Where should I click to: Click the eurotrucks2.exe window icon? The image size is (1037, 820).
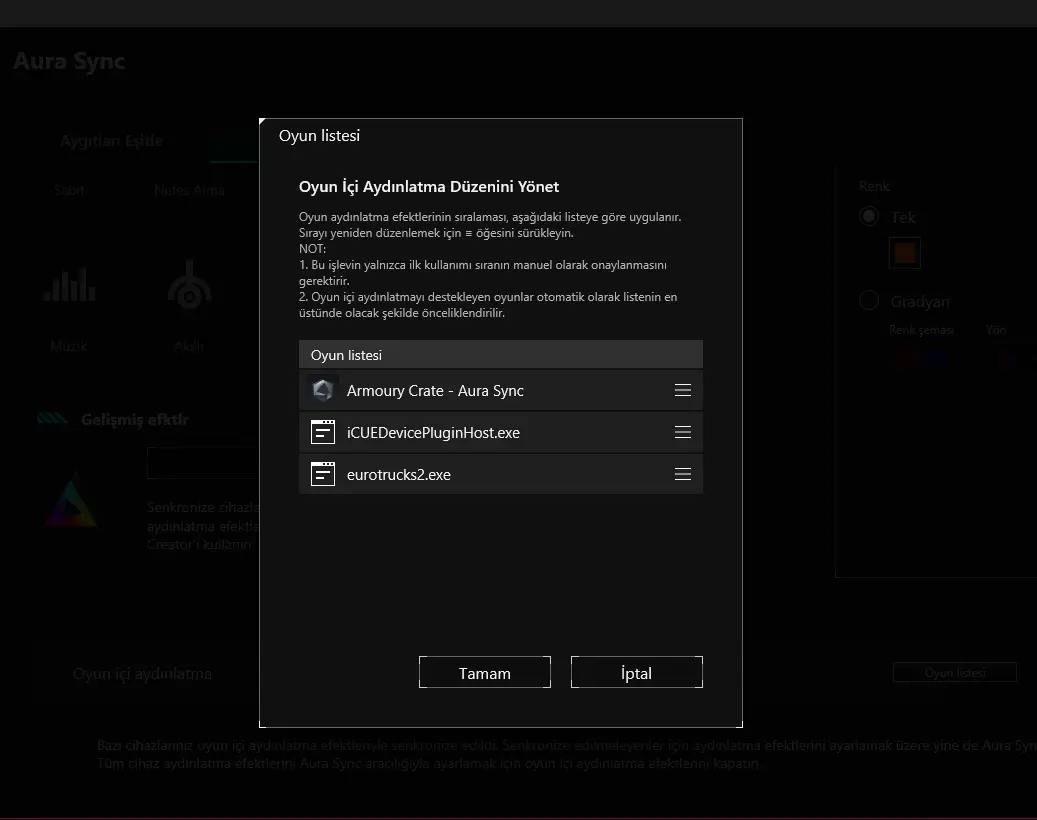(323, 474)
